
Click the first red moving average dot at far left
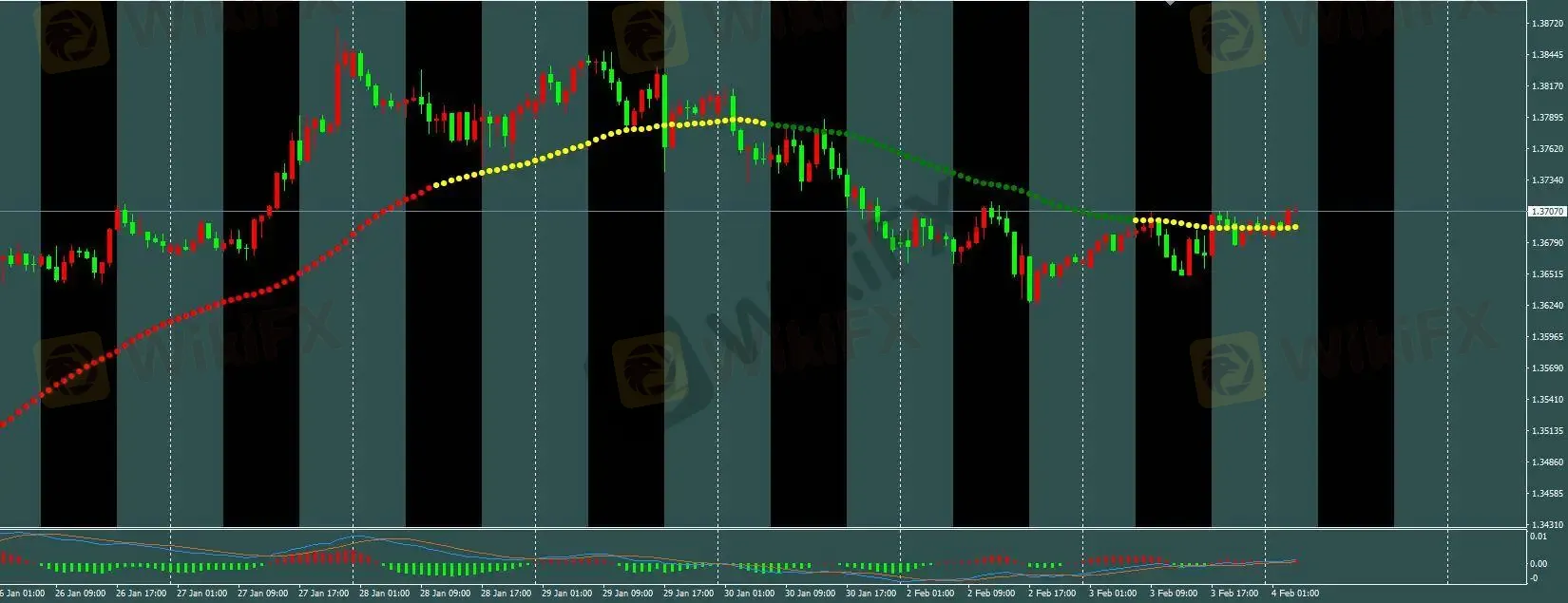click(x=2, y=424)
